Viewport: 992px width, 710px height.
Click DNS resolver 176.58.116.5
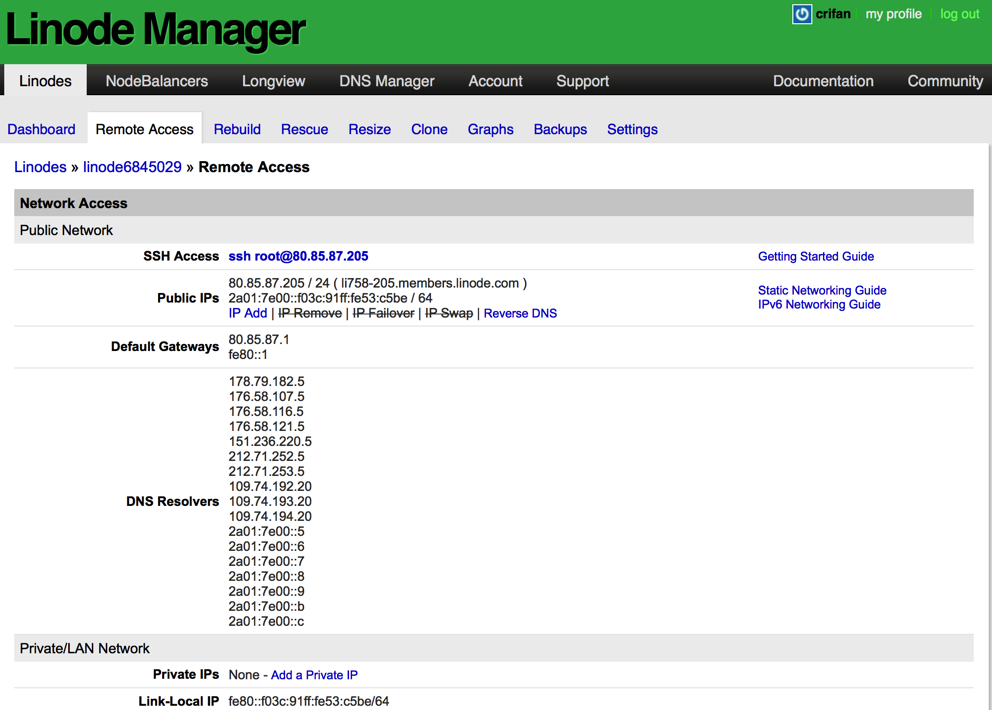click(x=266, y=412)
